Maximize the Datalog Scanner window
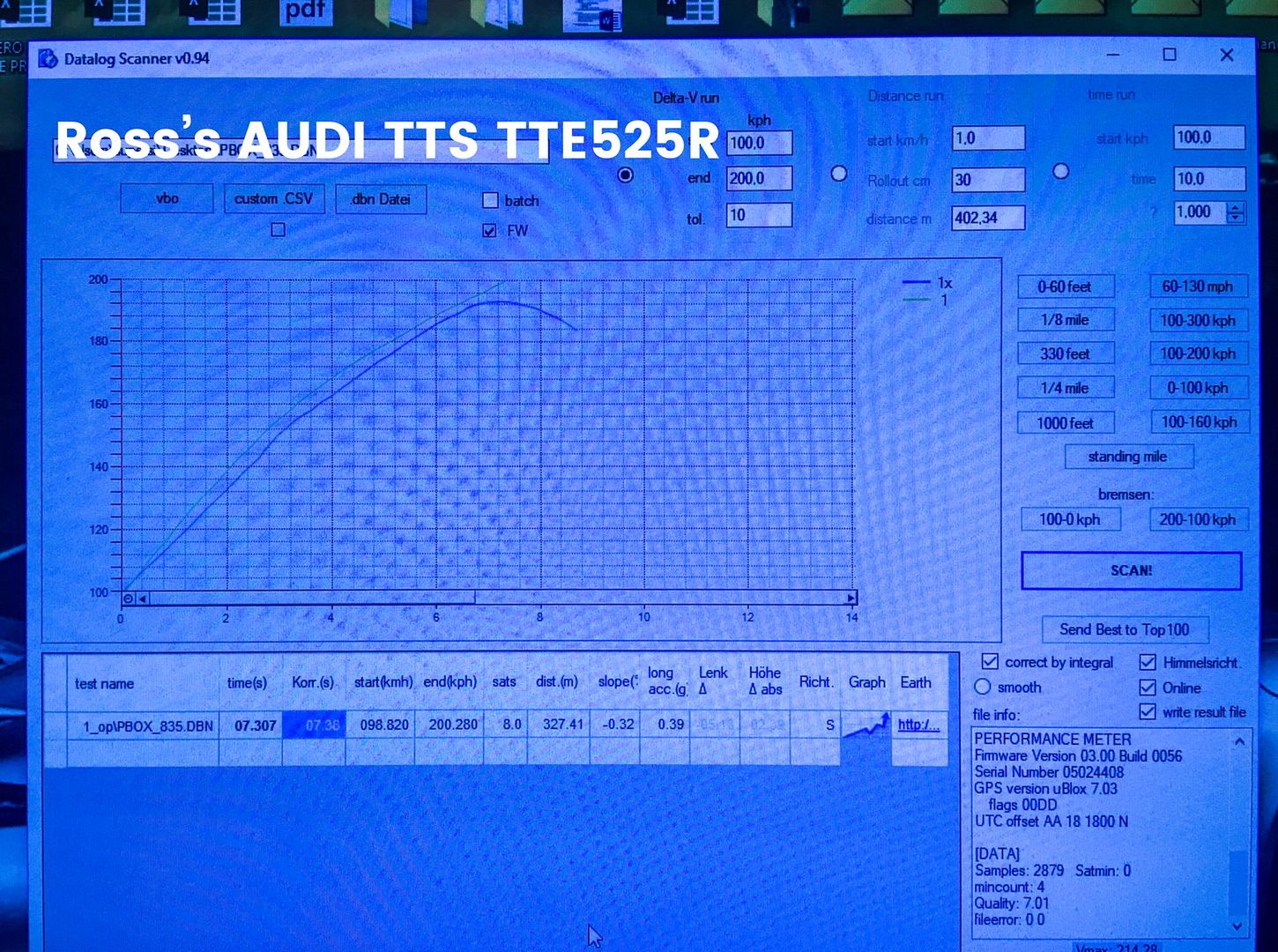The height and width of the screenshot is (952, 1278). [x=1170, y=55]
